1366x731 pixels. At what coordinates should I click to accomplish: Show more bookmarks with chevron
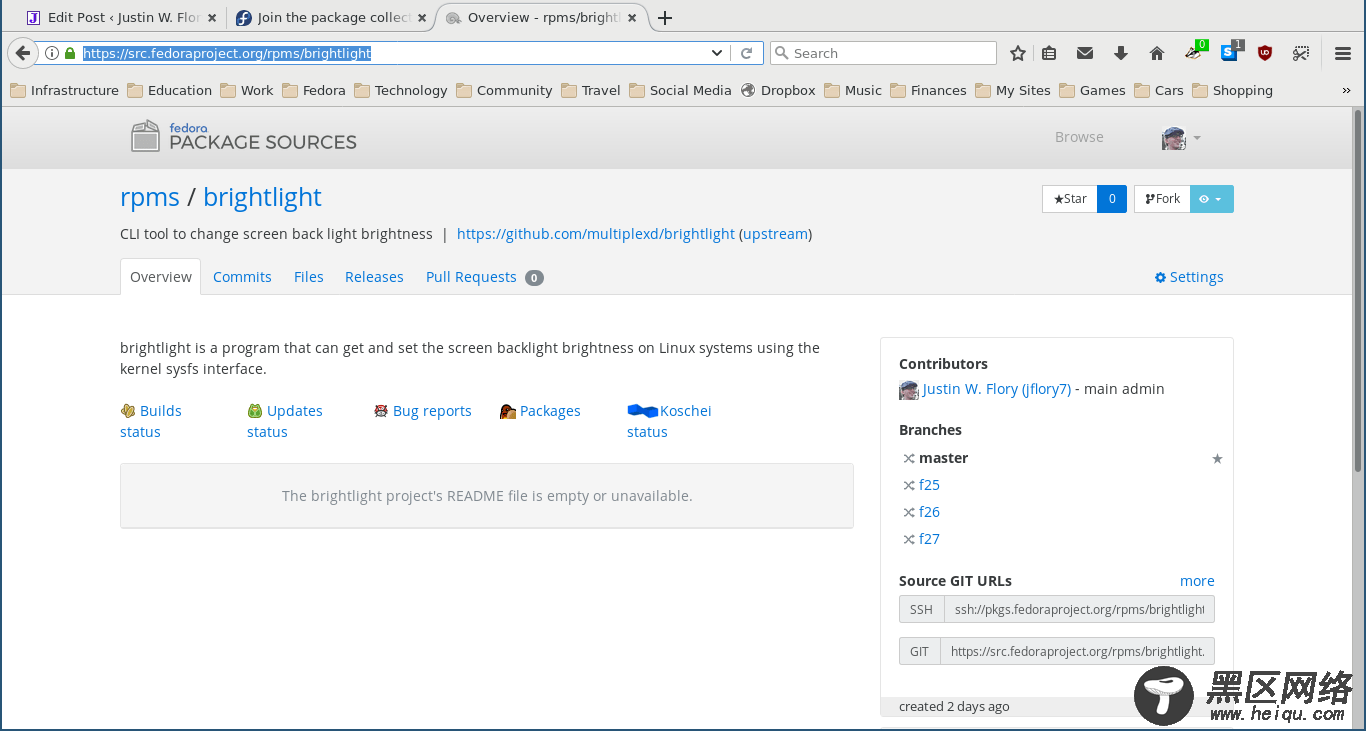1346,90
